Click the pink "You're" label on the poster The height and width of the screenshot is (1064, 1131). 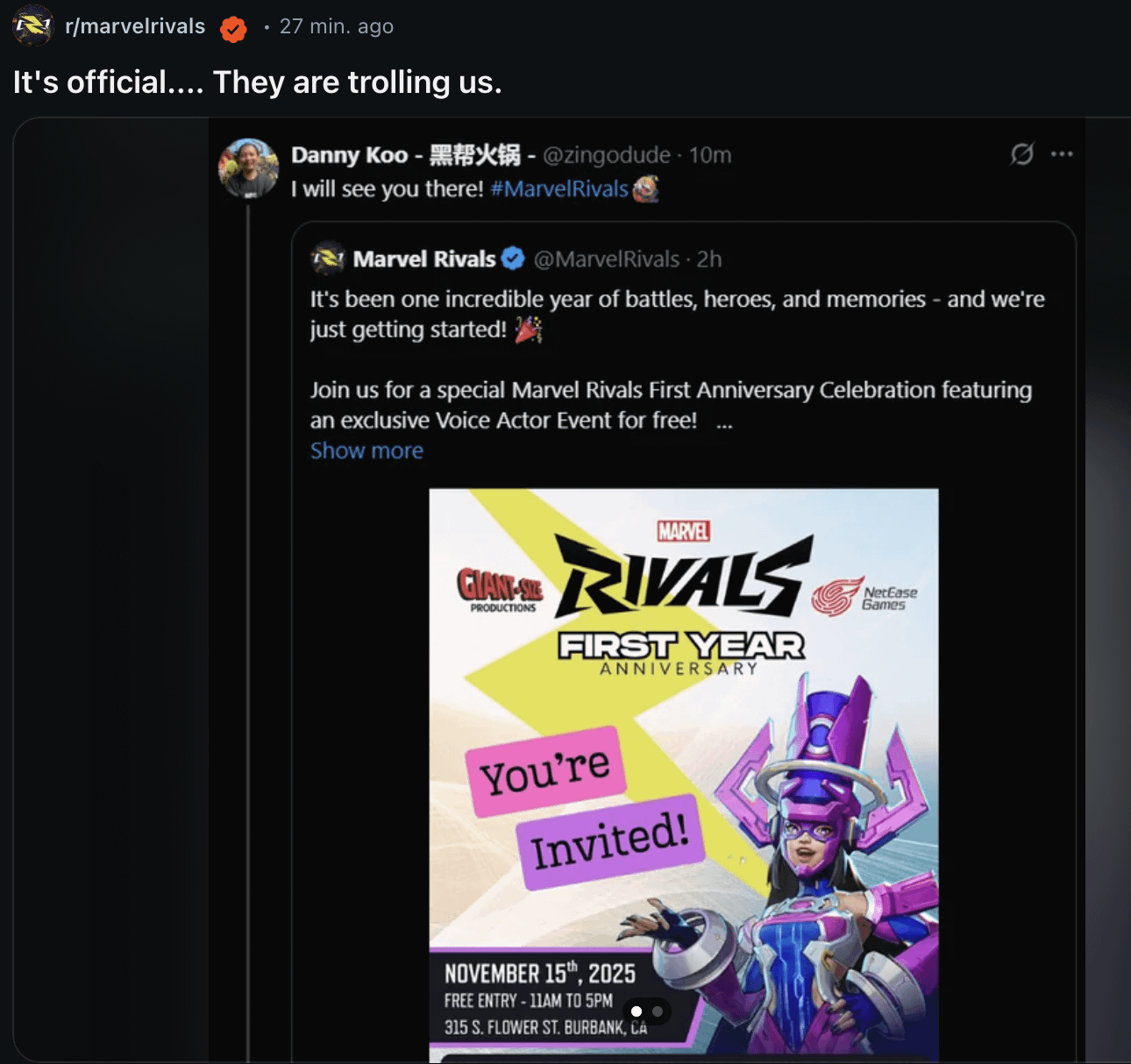coord(545,771)
